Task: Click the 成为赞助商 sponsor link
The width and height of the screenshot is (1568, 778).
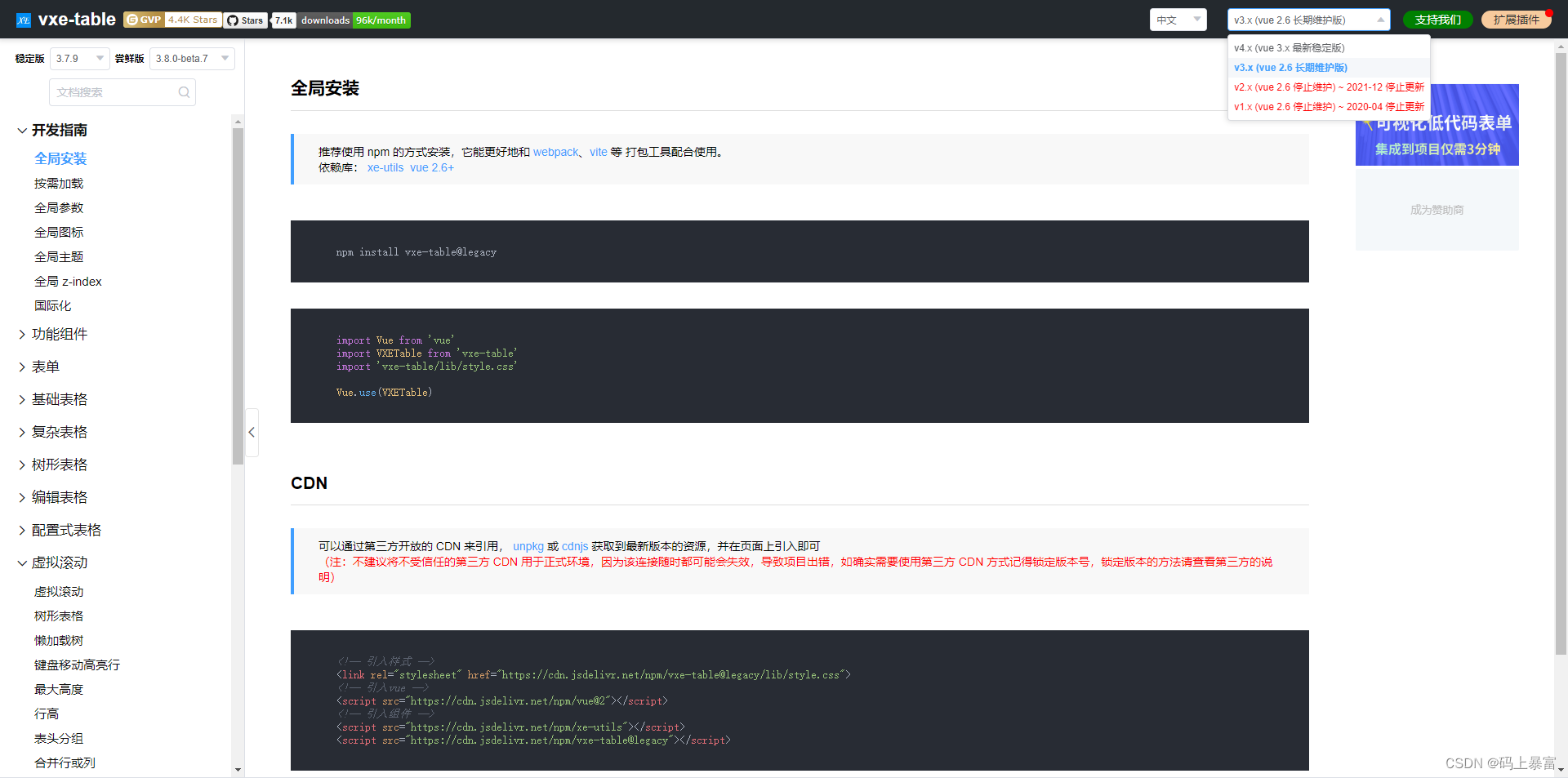Action: [1437, 210]
